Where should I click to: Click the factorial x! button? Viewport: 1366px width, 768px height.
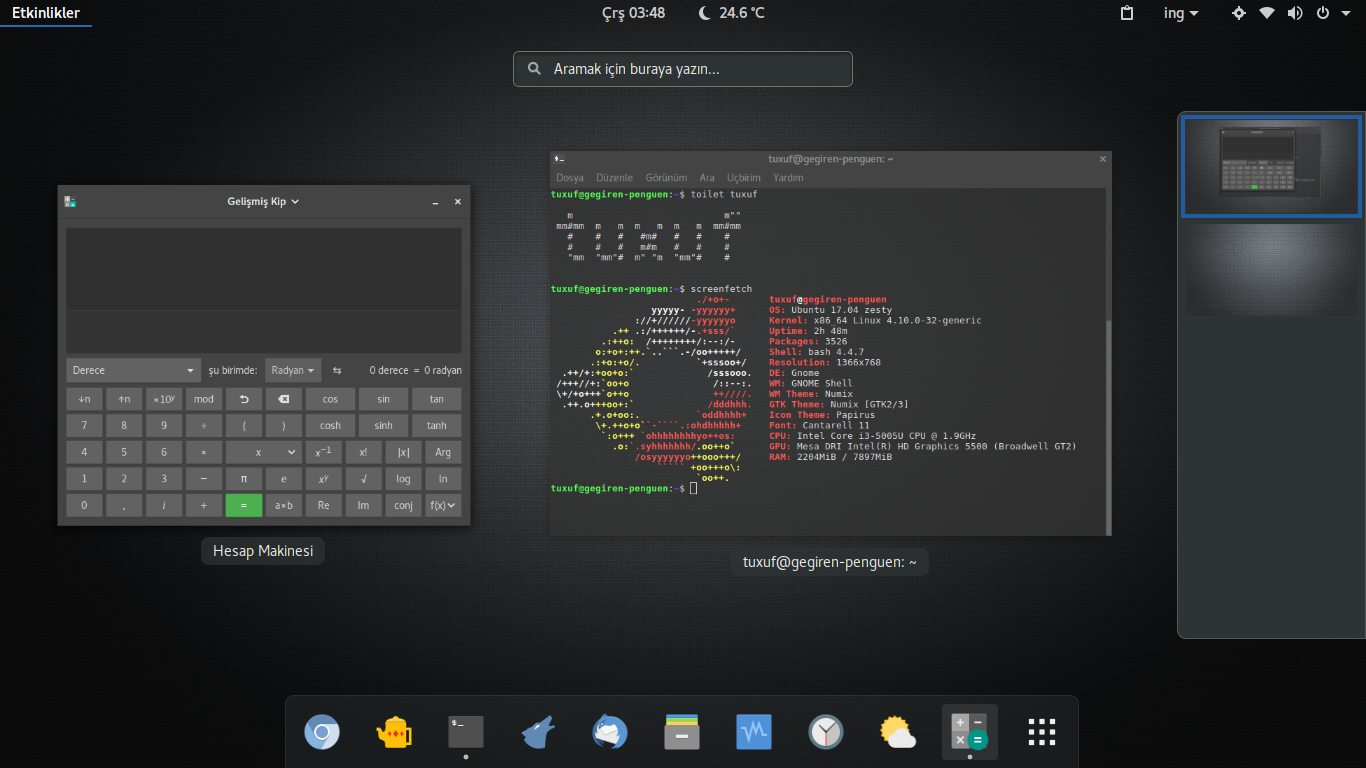[364, 452]
